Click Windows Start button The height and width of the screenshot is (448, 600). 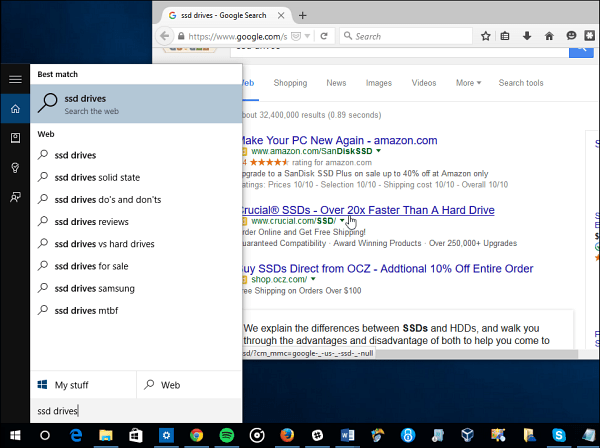click(x=15, y=435)
